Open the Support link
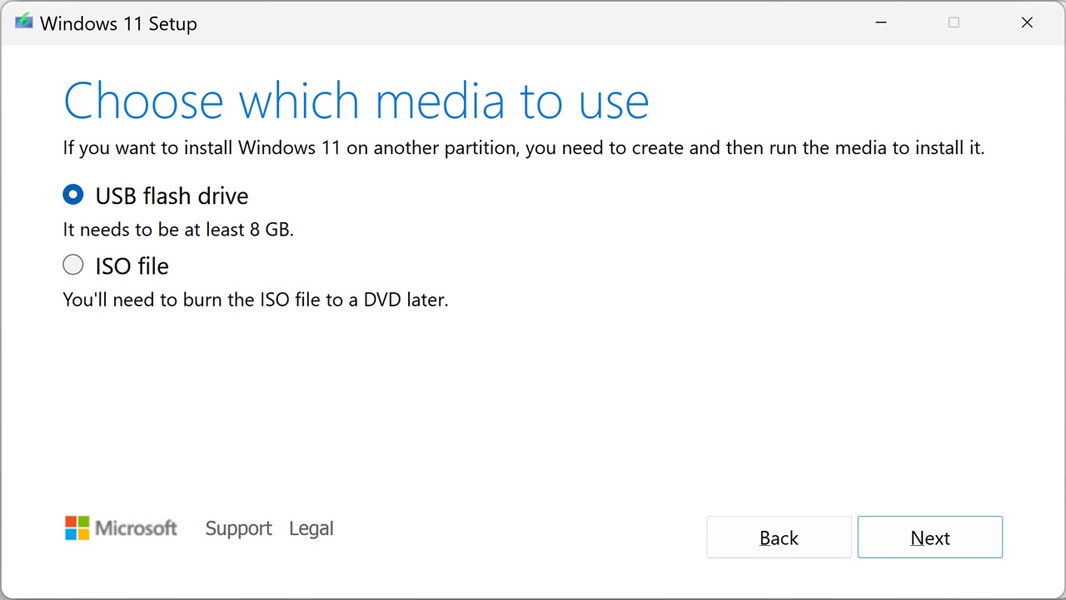The height and width of the screenshot is (600, 1066). pos(238,528)
